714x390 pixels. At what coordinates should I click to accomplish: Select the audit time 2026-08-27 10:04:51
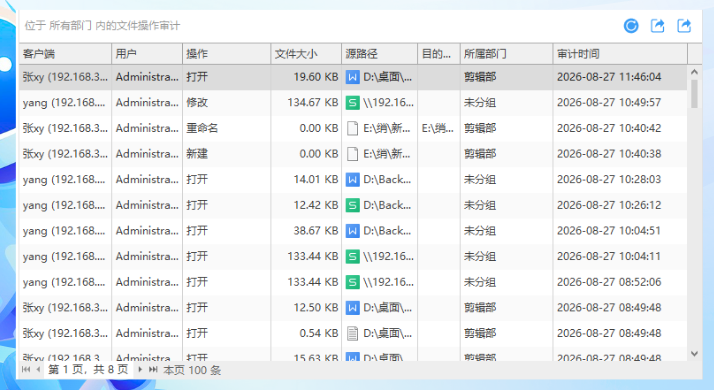(609, 231)
